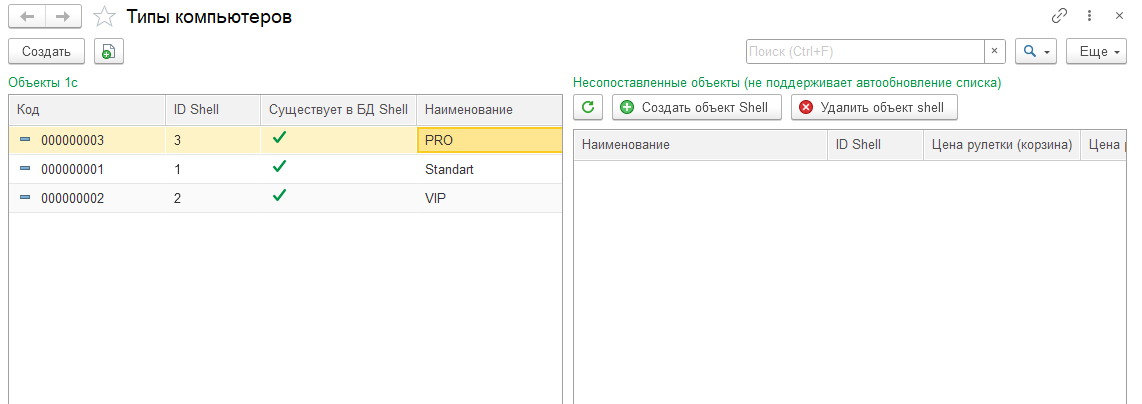This screenshot has height=404, width=1142.
Task: Create a new item by copying
Action: click(109, 52)
